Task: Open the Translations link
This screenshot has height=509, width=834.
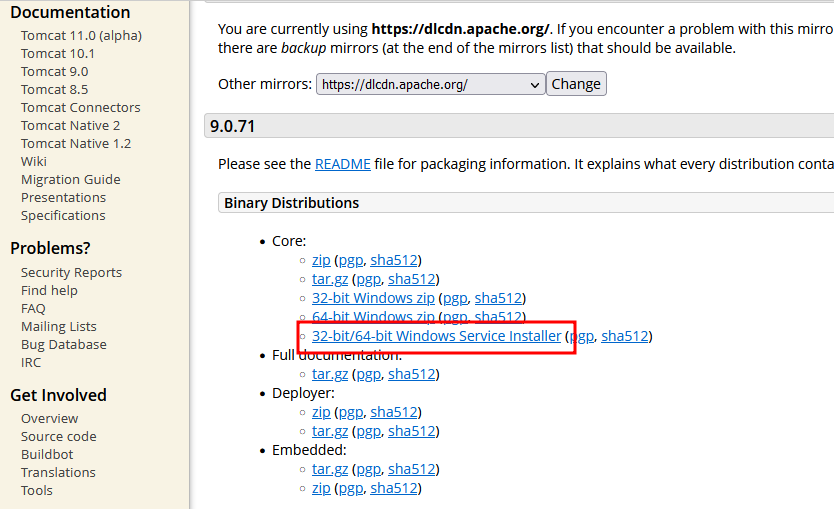Action: coord(59,473)
